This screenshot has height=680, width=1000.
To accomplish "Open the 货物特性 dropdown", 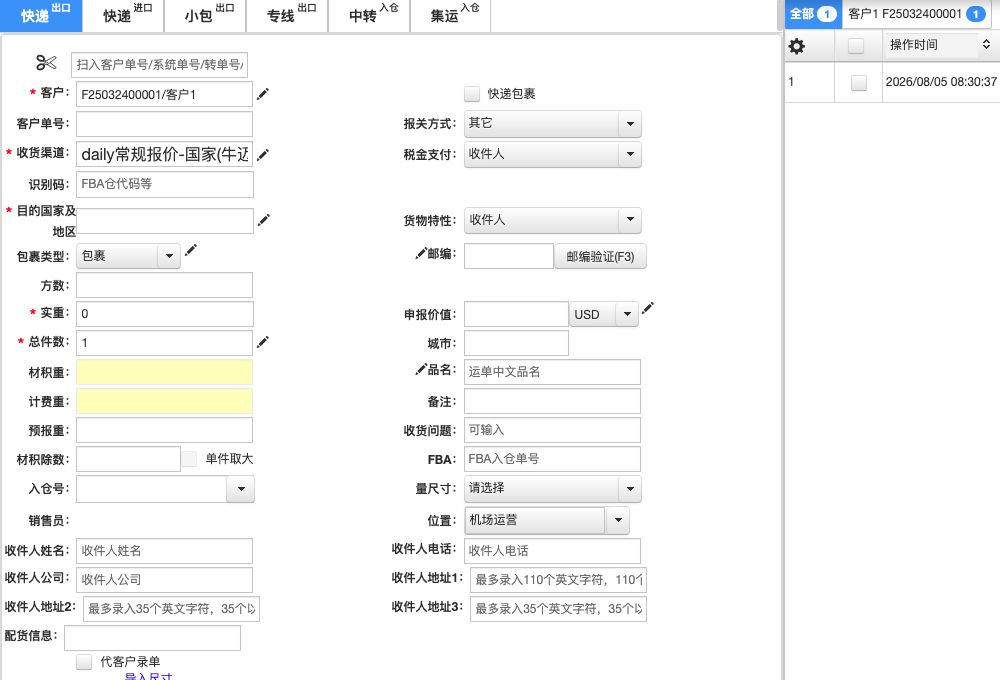I will tap(552, 220).
